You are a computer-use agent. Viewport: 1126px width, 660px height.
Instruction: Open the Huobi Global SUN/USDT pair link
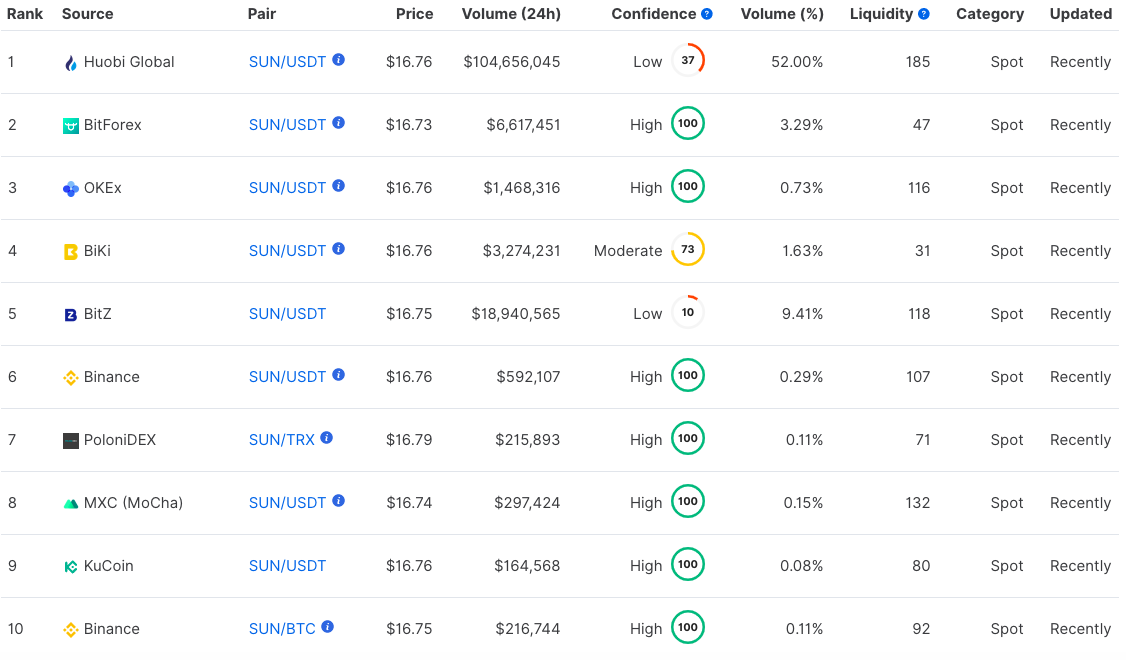pyautogui.click(x=287, y=62)
